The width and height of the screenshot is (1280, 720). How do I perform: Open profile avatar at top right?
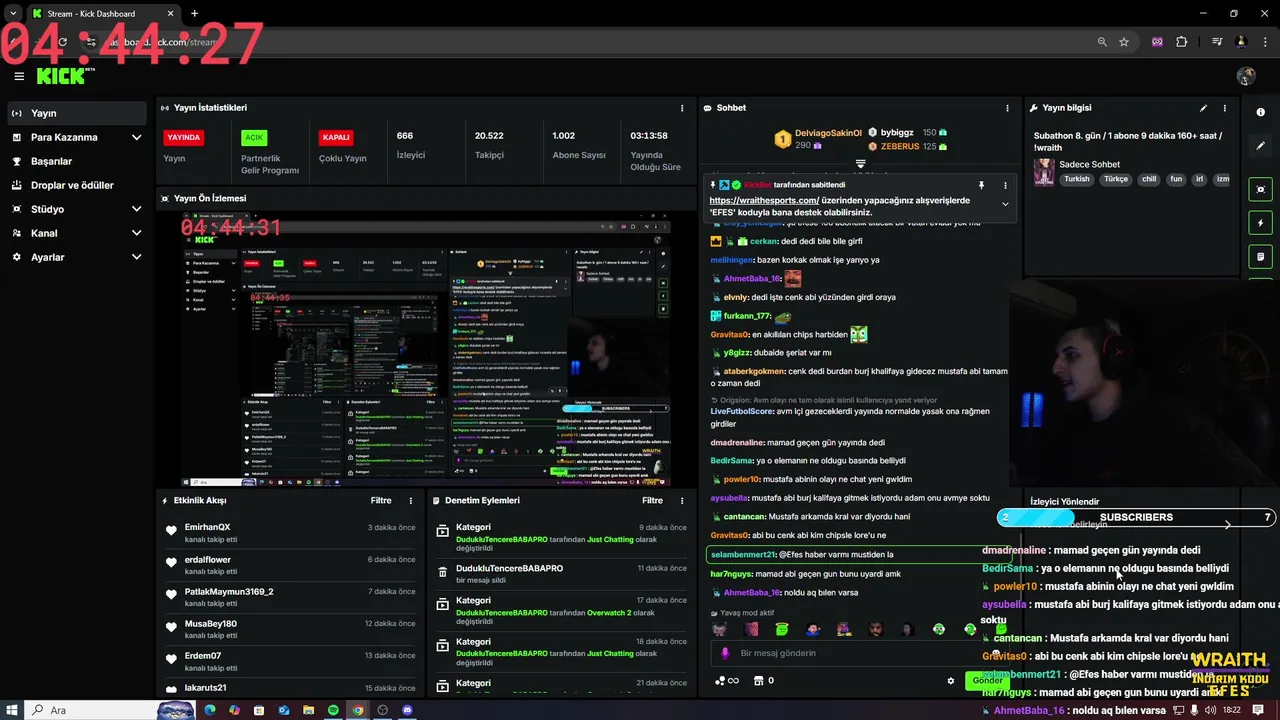coord(1246,76)
